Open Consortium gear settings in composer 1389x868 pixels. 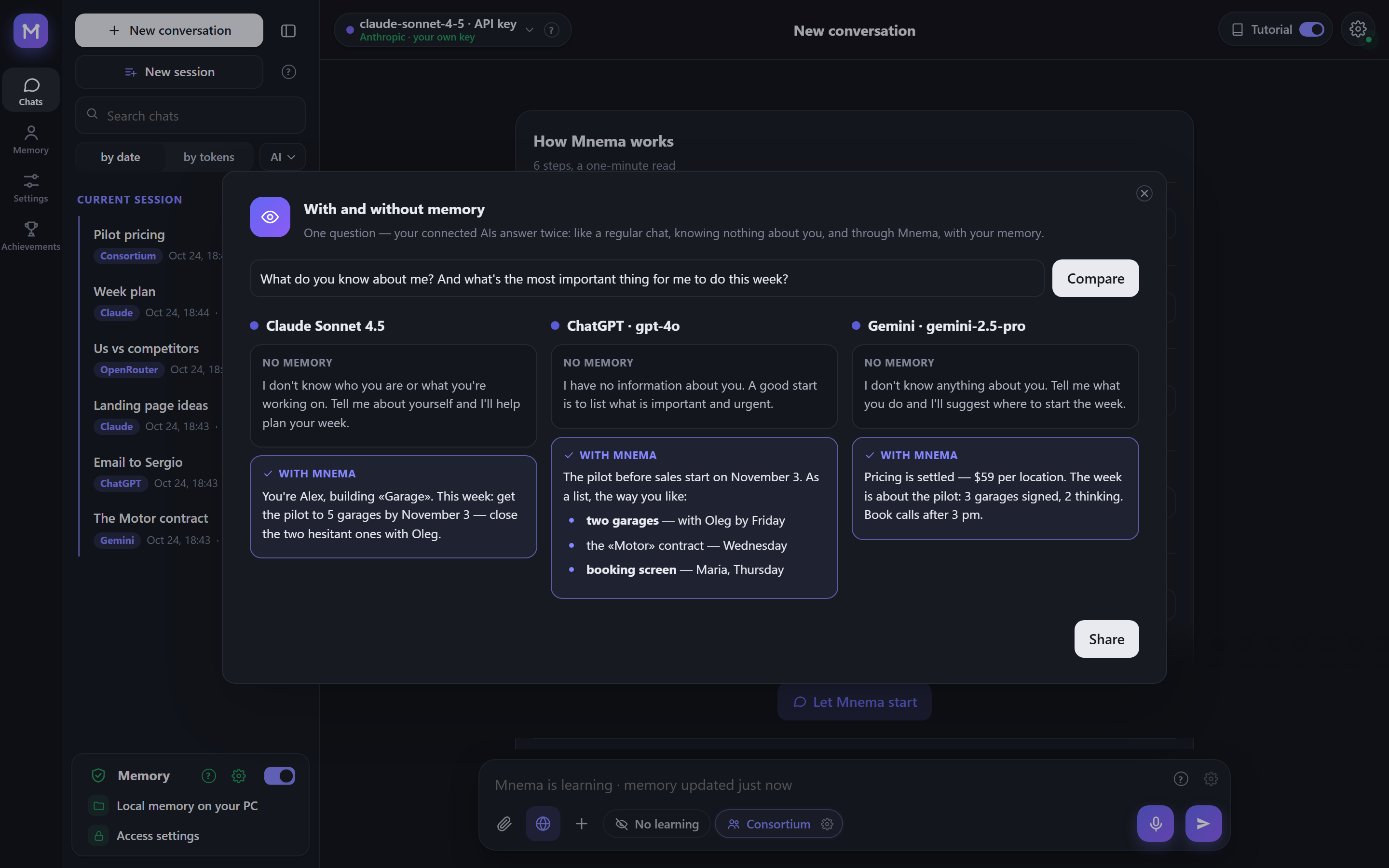[827, 824]
